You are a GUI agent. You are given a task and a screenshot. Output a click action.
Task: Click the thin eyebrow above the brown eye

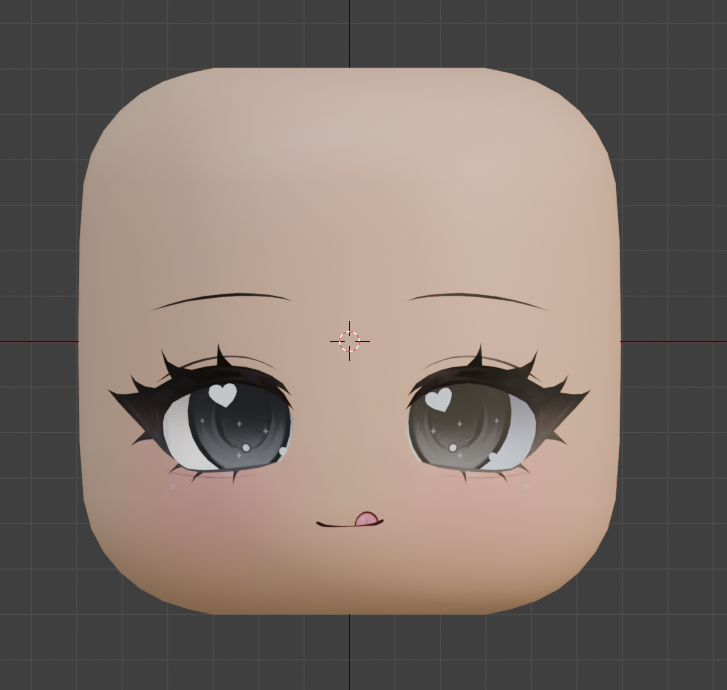pyautogui.click(x=478, y=300)
